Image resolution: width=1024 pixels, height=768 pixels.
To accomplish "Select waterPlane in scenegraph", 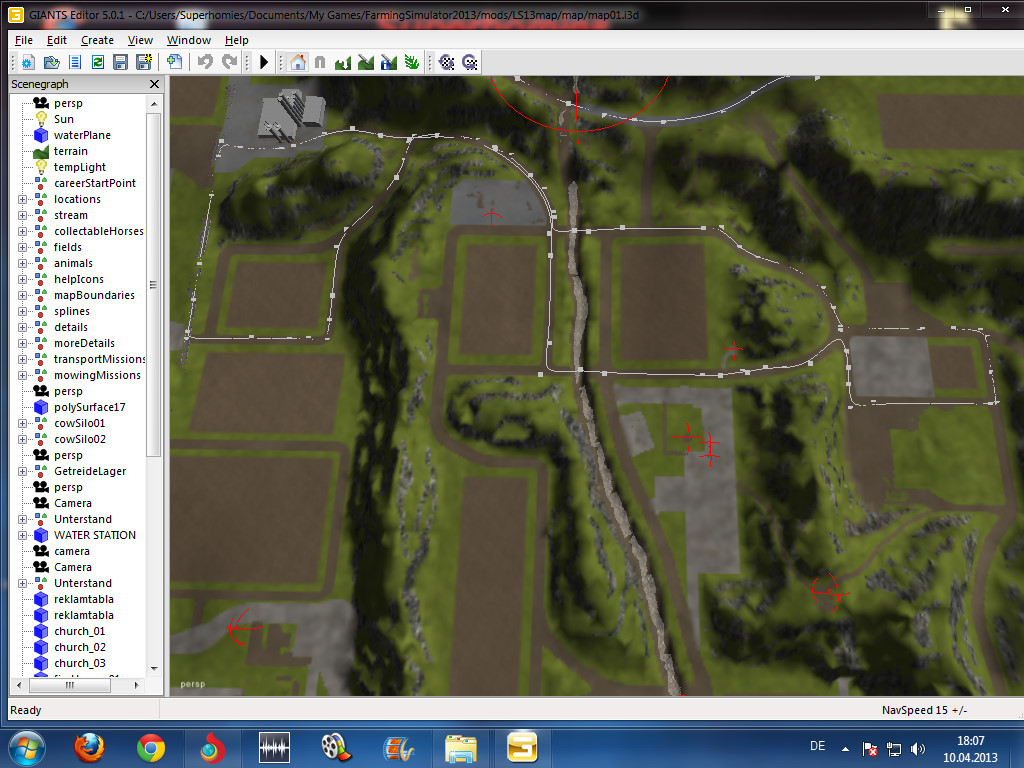I will tap(82, 135).
